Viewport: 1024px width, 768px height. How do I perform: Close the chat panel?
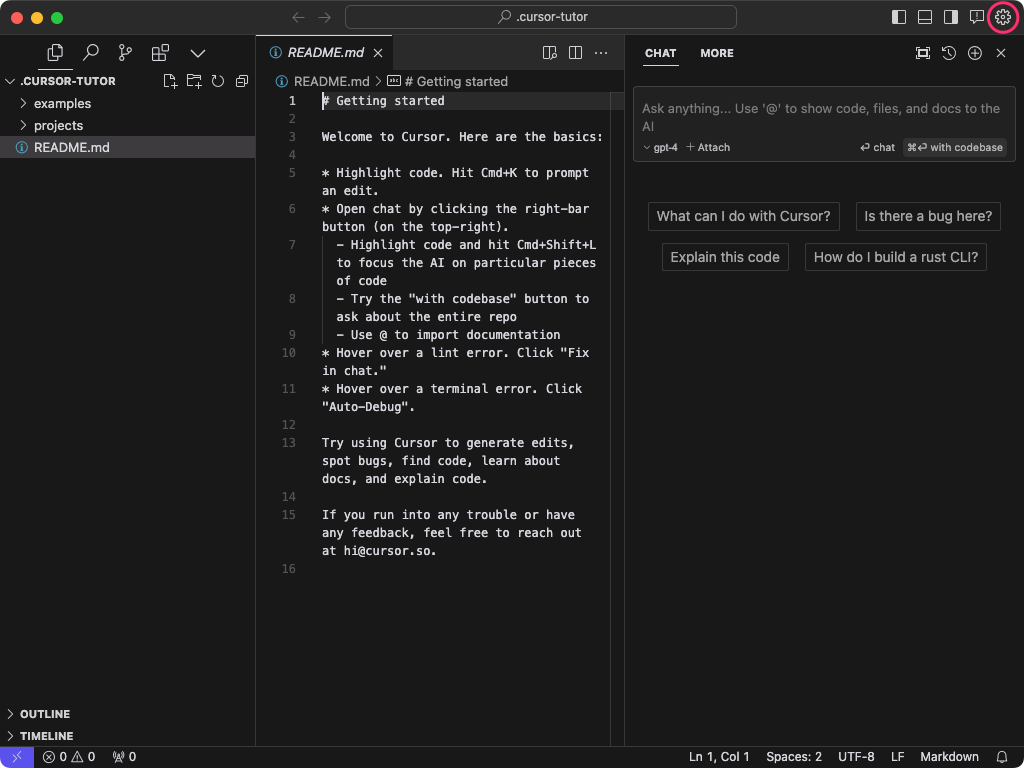coord(1000,53)
